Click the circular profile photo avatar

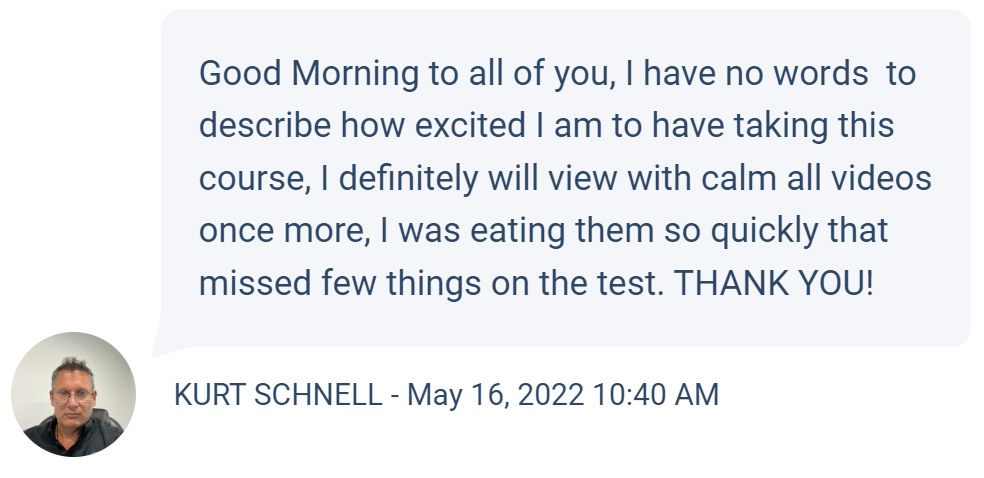[73, 394]
